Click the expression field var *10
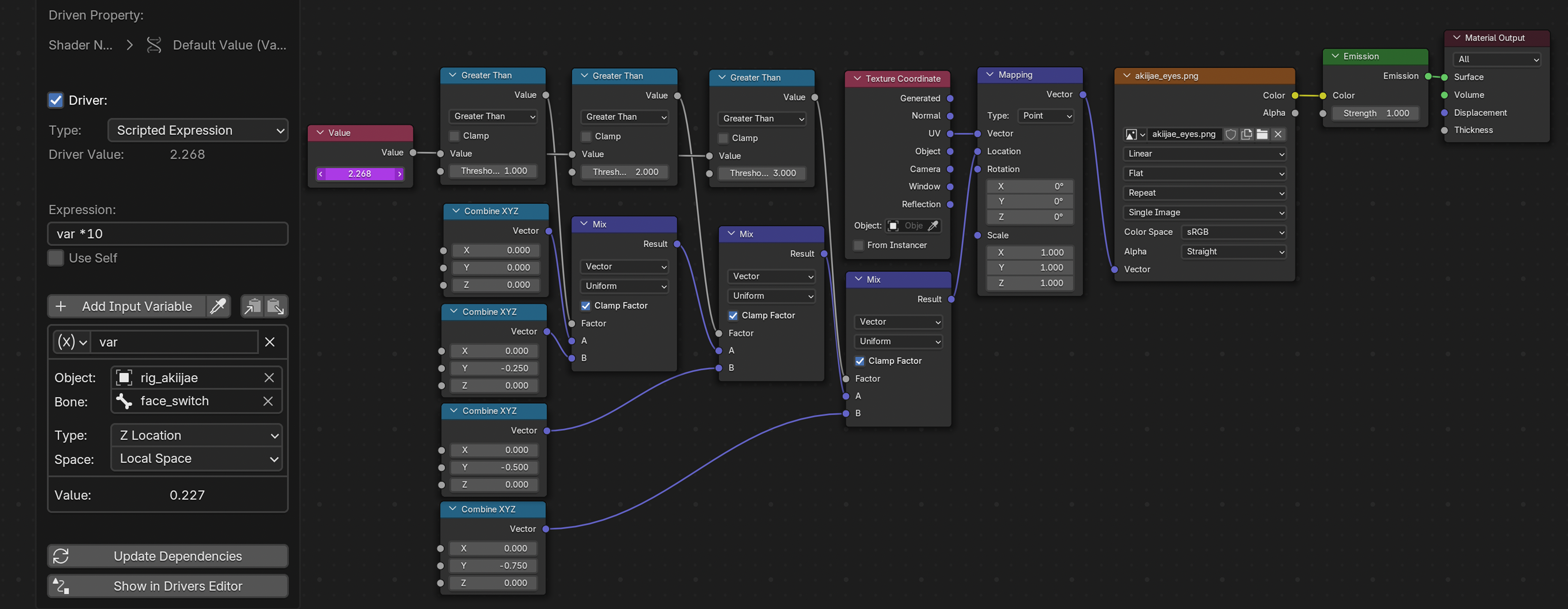The height and width of the screenshot is (609, 1568). [168, 233]
